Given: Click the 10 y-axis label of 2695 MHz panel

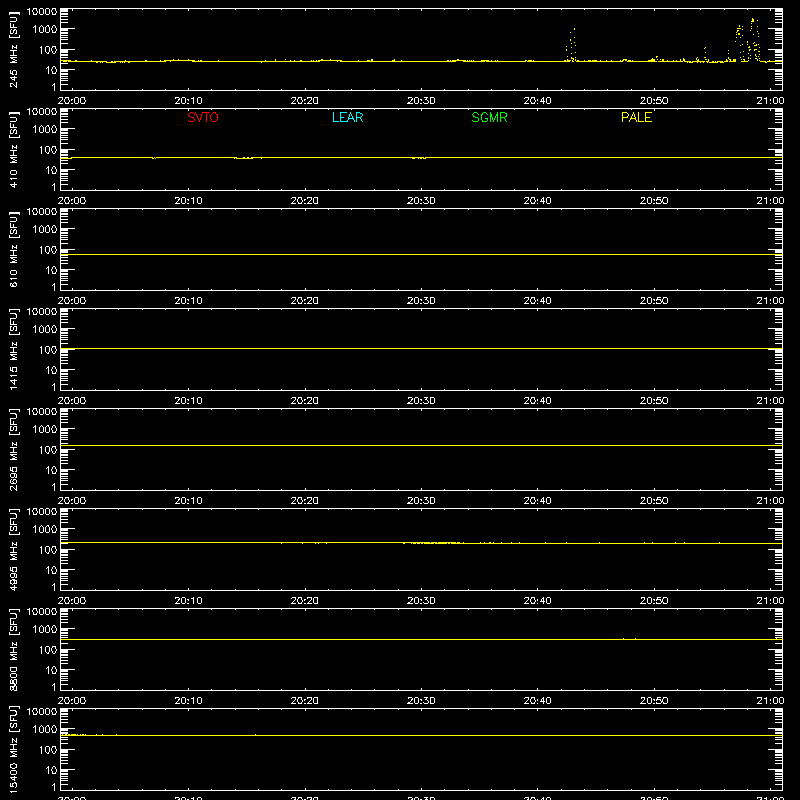Looking at the screenshot, I should (51, 470).
